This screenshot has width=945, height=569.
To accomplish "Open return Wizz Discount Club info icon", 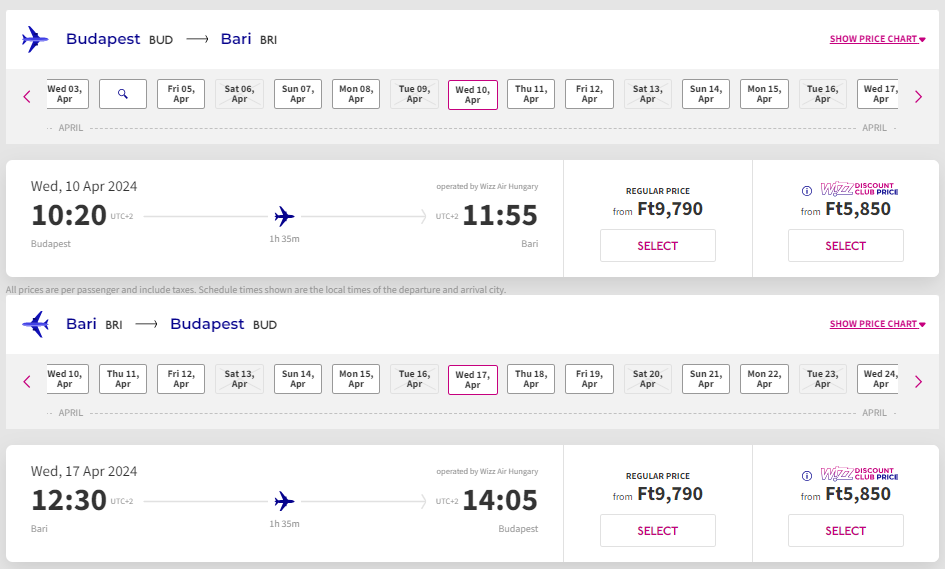I will coord(807,476).
